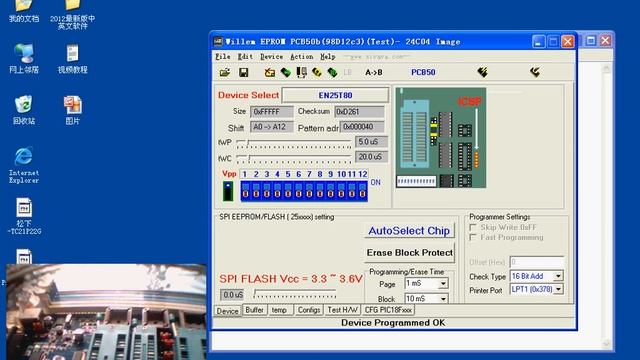Click the floppy disk save icon
Image resolution: width=640 pixels, height=360 pixels.
click(244, 73)
